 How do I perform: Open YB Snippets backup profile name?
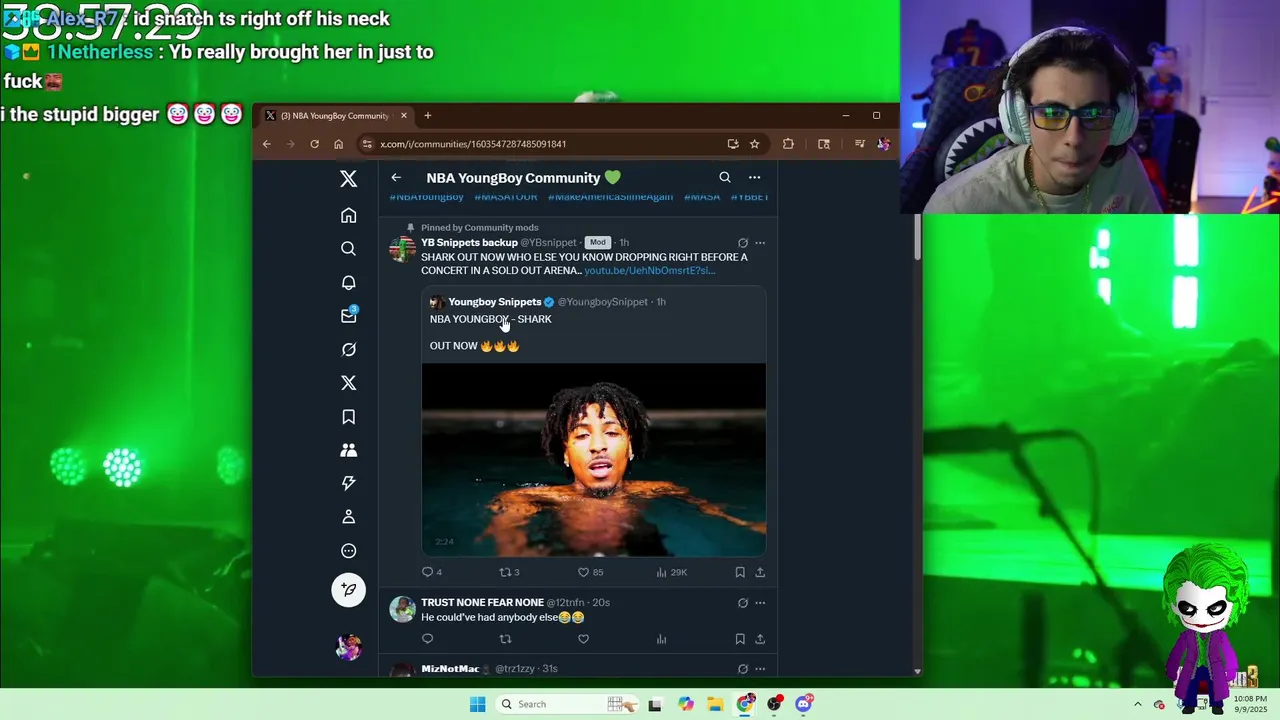coord(469,243)
